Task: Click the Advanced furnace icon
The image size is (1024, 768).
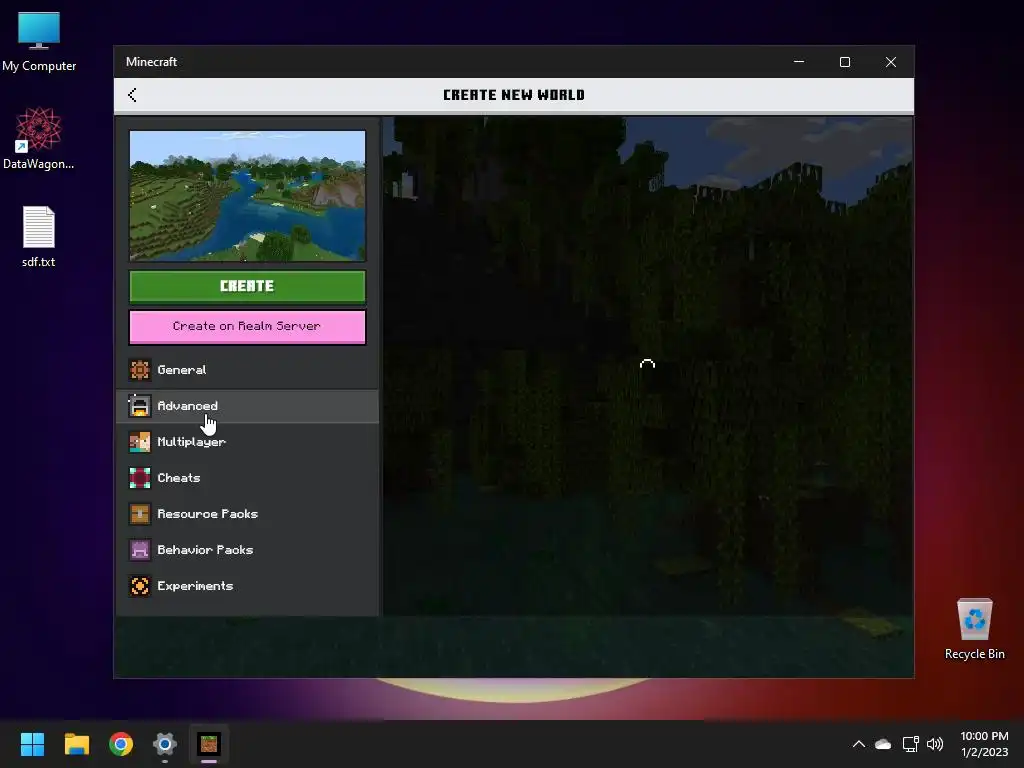Action: [x=139, y=406]
